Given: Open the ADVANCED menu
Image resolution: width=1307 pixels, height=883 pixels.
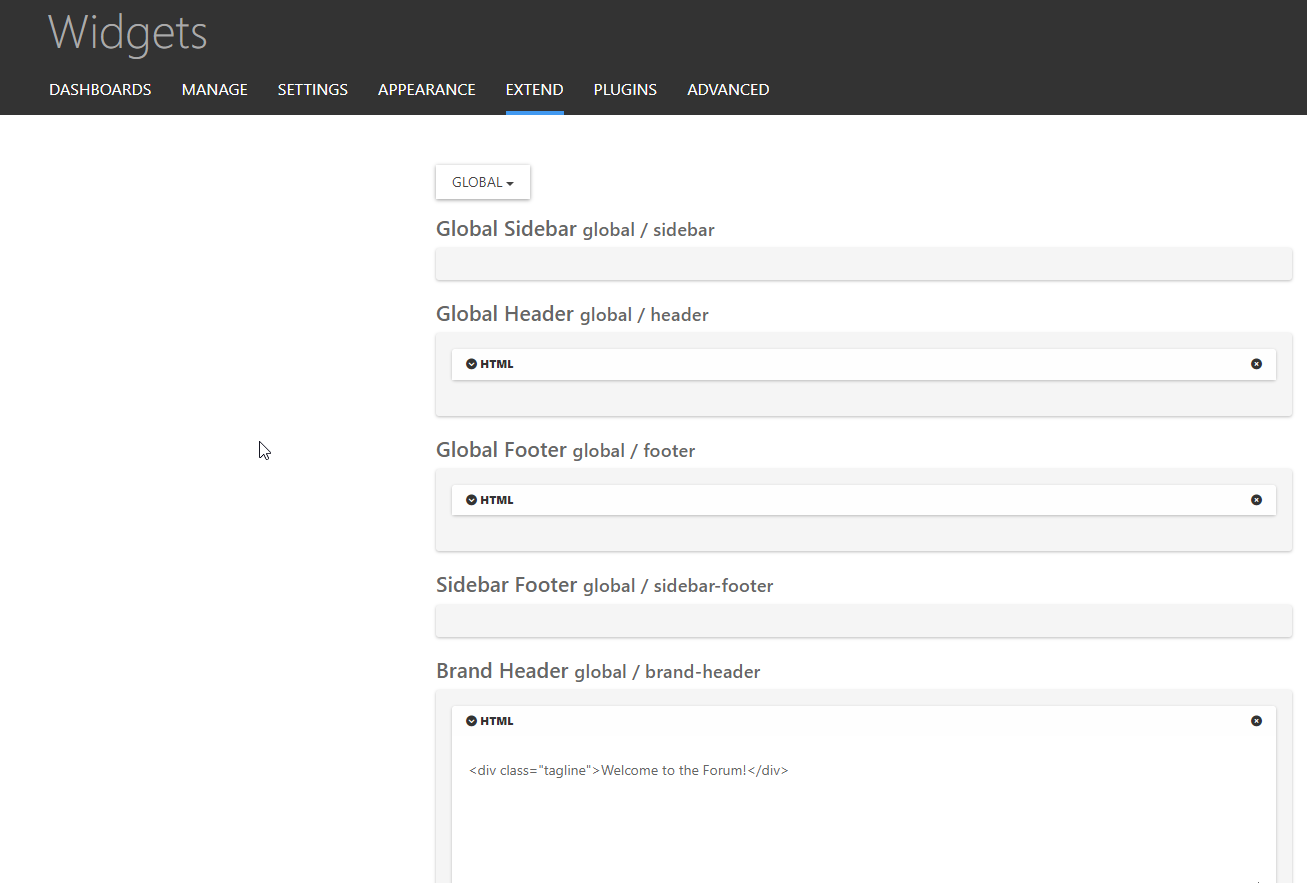Looking at the screenshot, I should point(728,90).
